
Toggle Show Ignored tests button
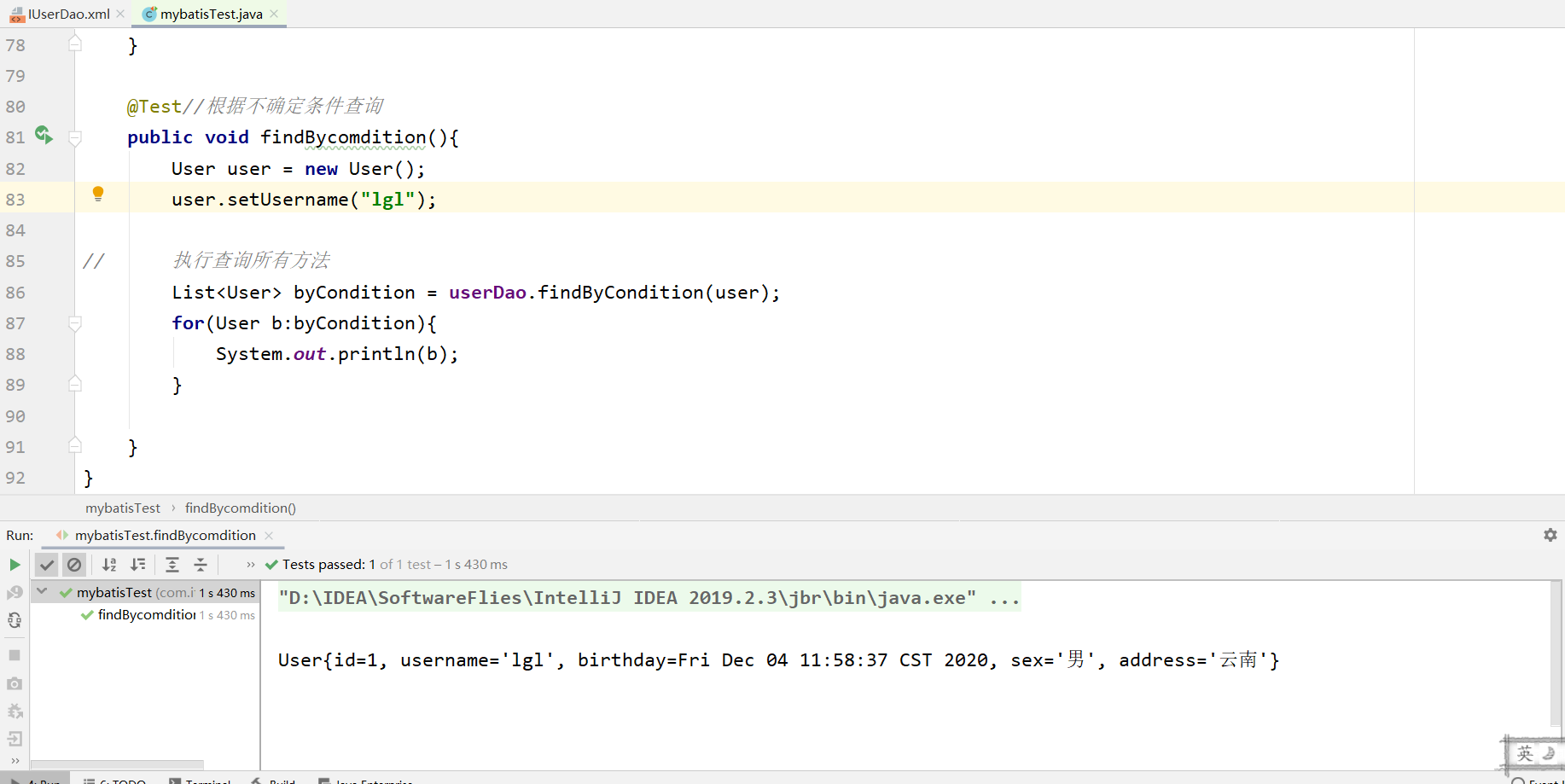pyautogui.click(x=74, y=565)
